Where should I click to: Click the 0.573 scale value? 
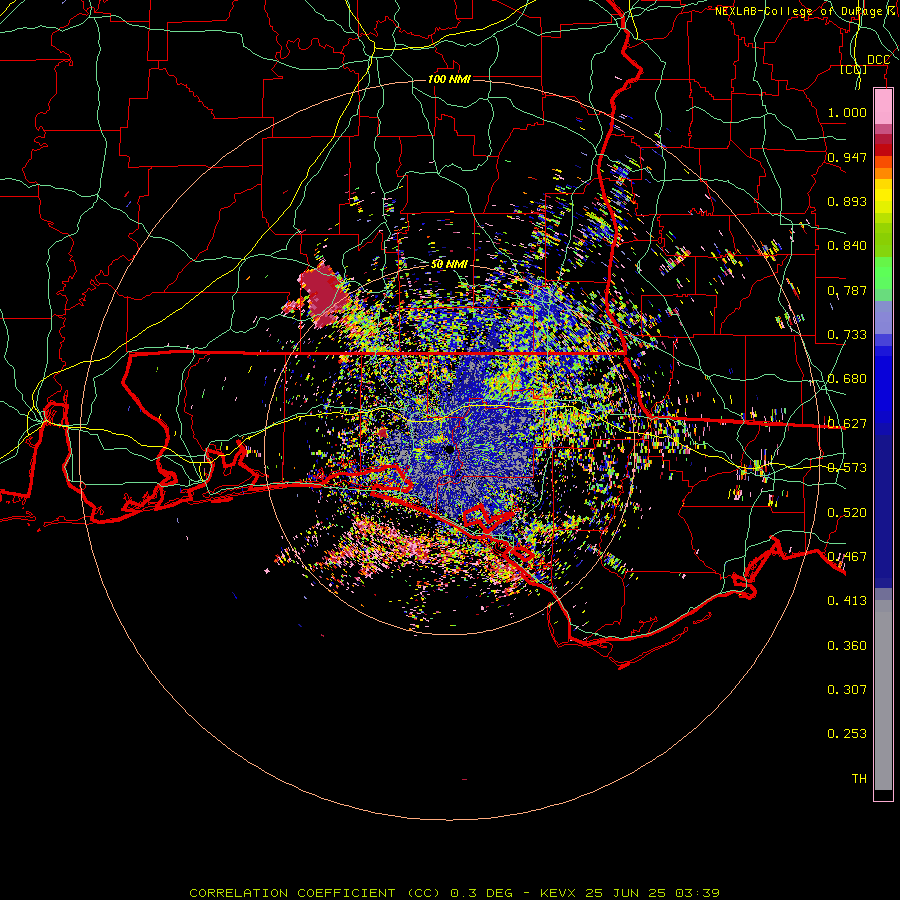[847, 468]
